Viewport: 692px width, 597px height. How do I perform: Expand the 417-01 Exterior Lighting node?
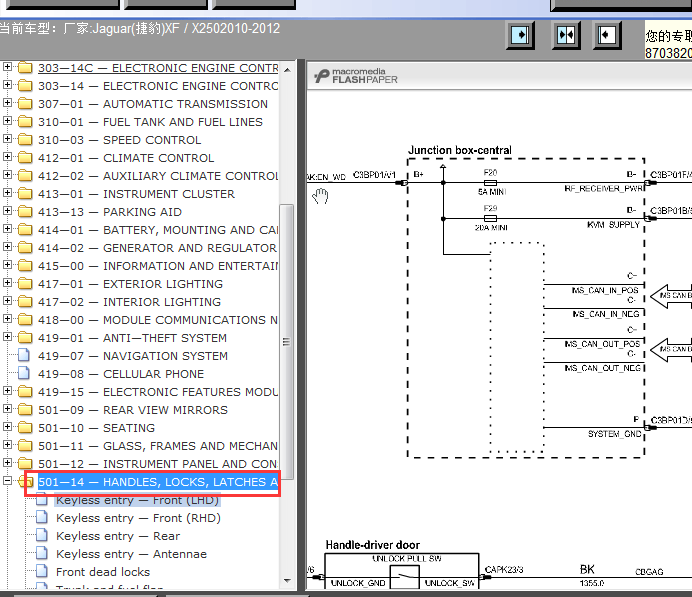point(7,283)
